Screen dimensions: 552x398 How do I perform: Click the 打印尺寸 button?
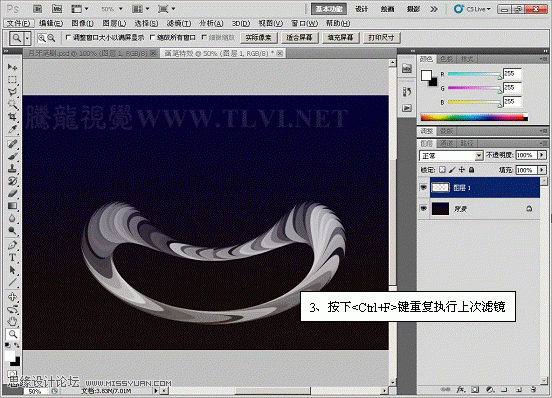(x=381, y=38)
